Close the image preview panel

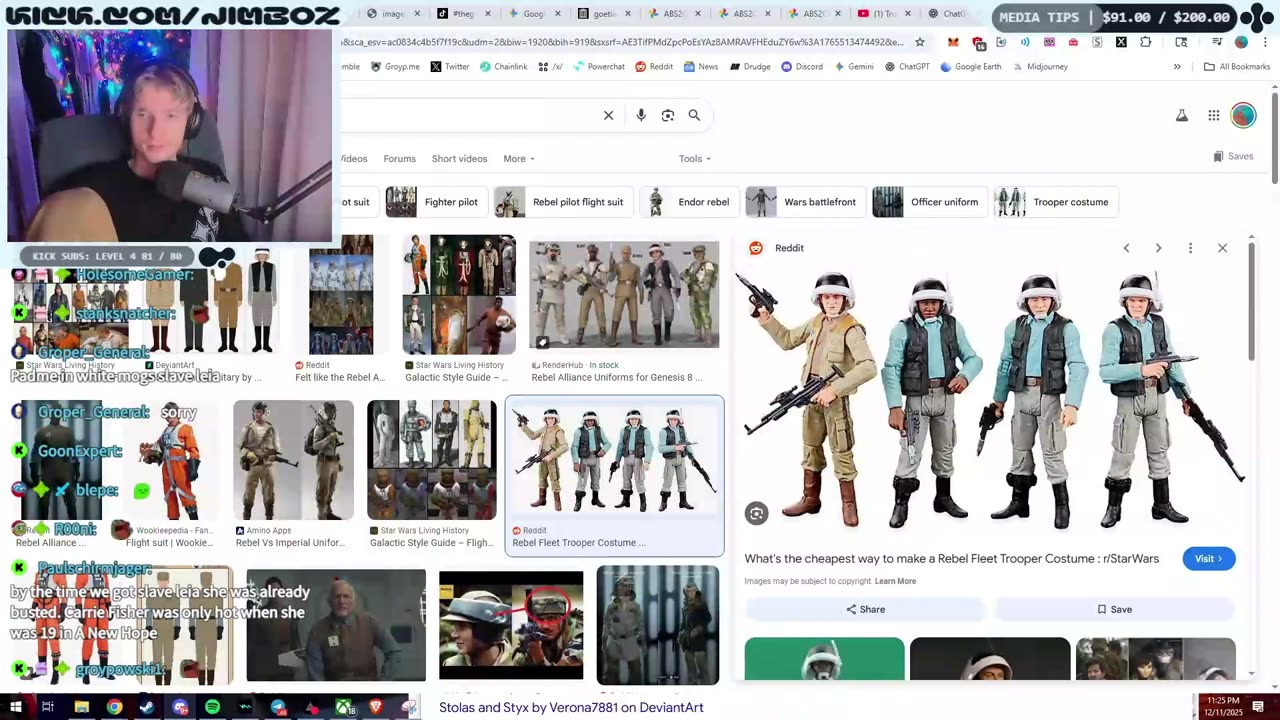click(1222, 248)
